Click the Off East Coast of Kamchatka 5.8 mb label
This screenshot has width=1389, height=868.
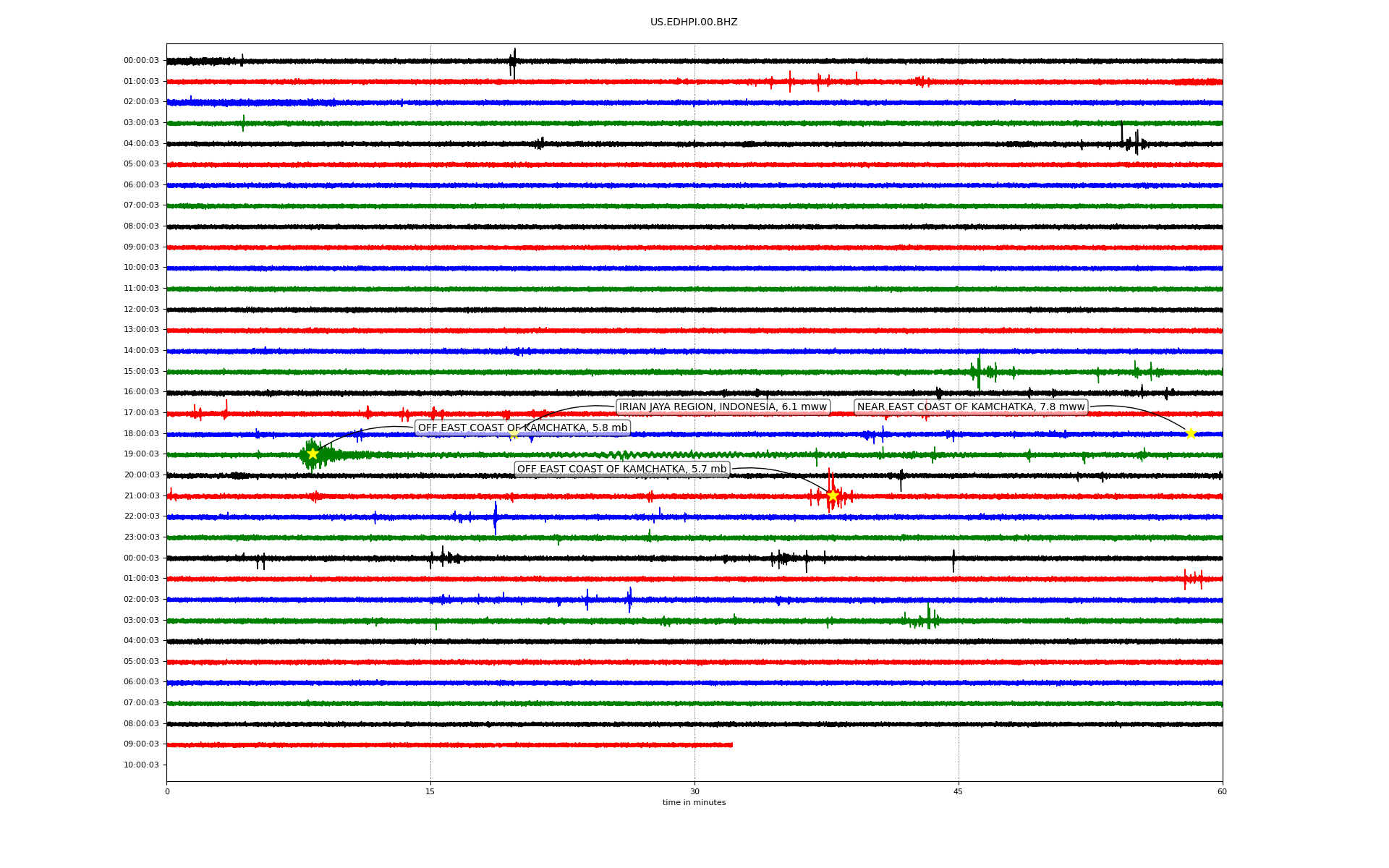click(x=522, y=427)
